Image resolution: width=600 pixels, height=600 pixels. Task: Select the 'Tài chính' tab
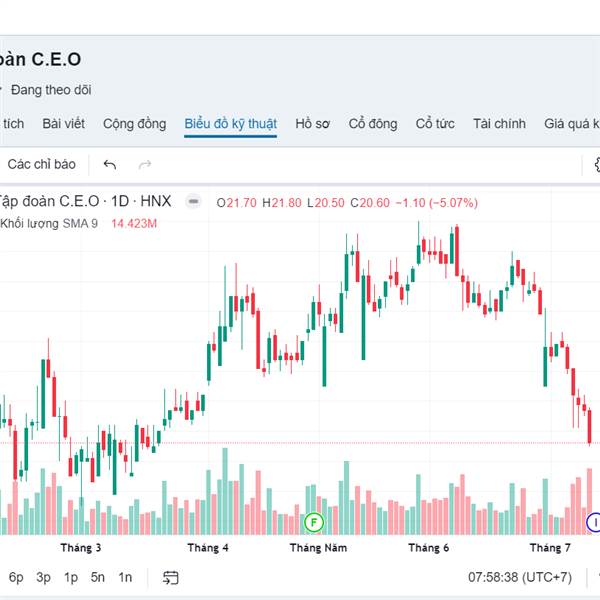click(499, 124)
